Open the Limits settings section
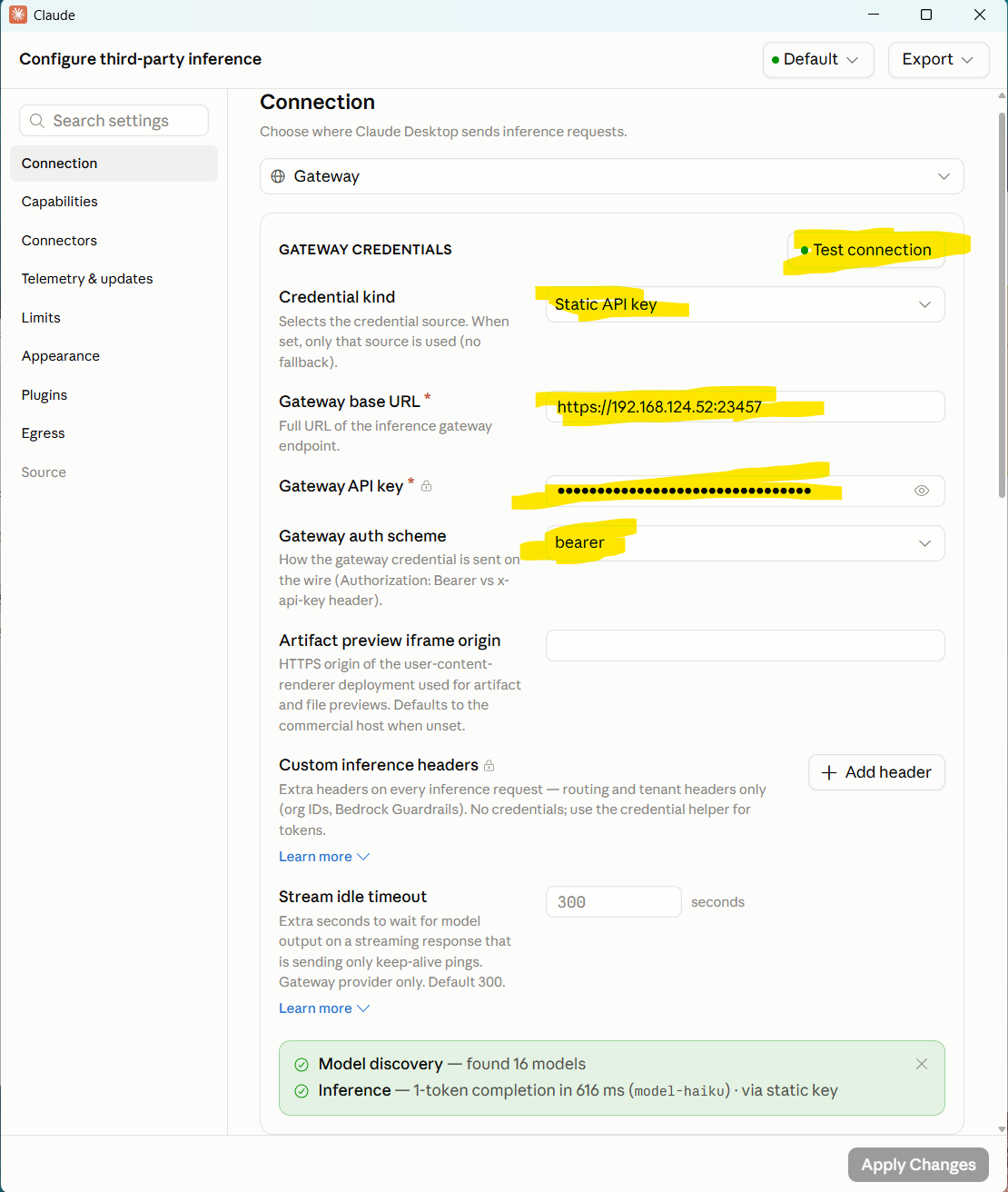The image size is (1008, 1192). pyautogui.click(x=114, y=318)
